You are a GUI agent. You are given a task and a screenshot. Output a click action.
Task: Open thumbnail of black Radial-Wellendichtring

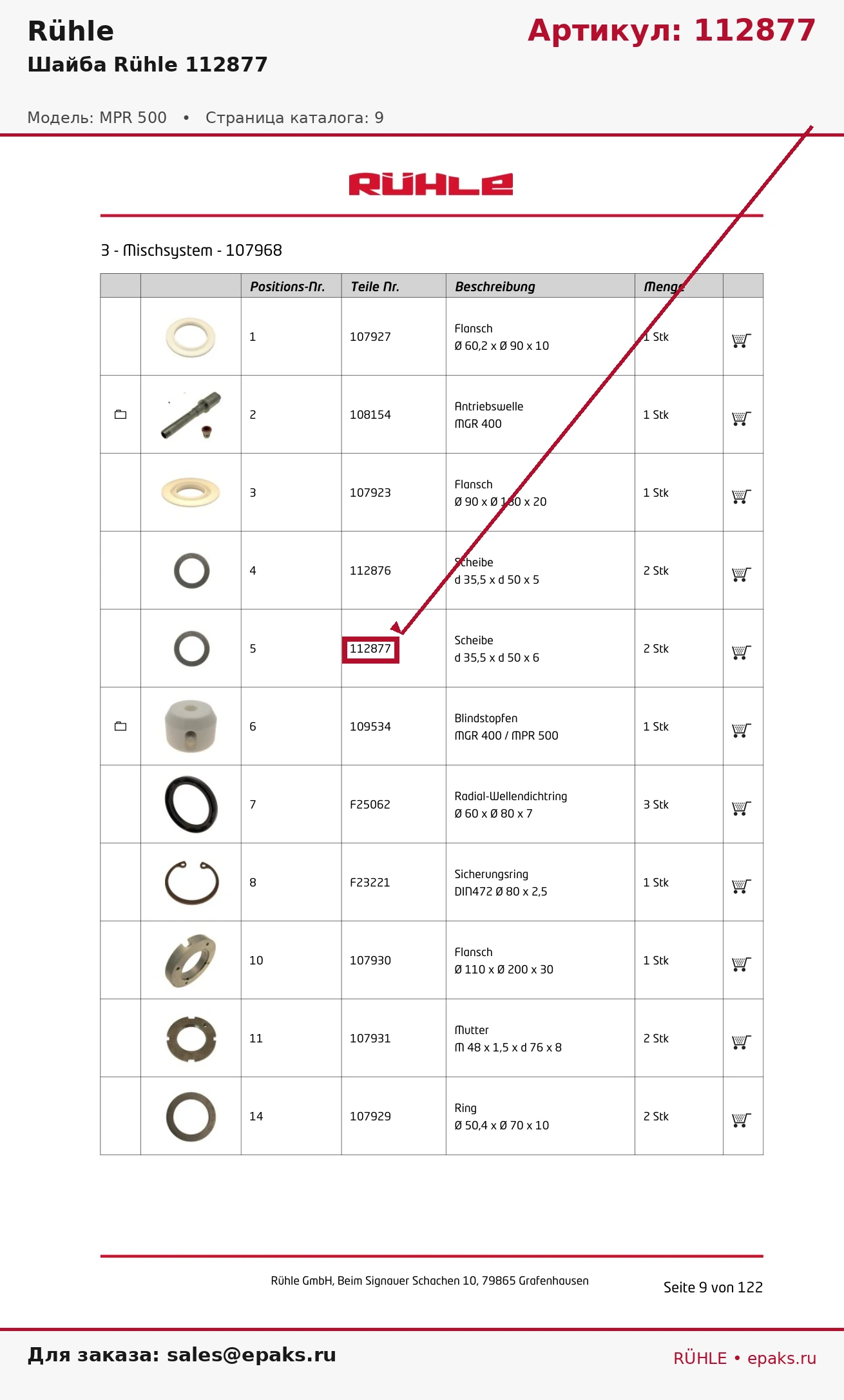click(191, 804)
